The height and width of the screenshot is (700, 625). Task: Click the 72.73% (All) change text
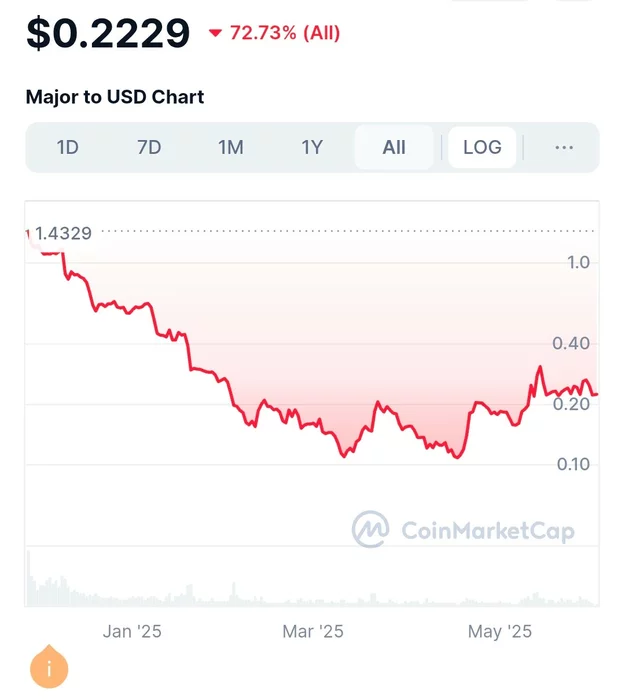pos(285,33)
